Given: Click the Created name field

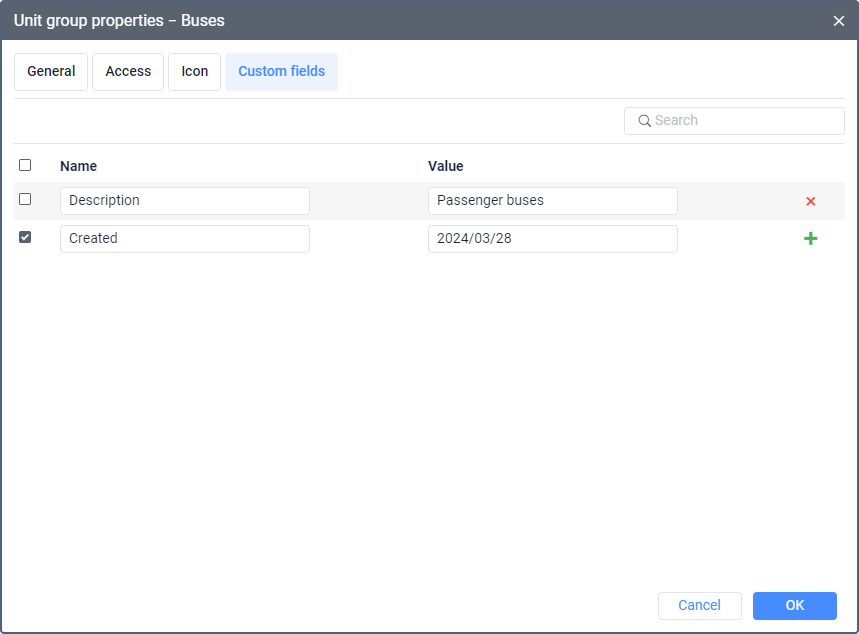Looking at the screenshot, I should click(185, 239).
